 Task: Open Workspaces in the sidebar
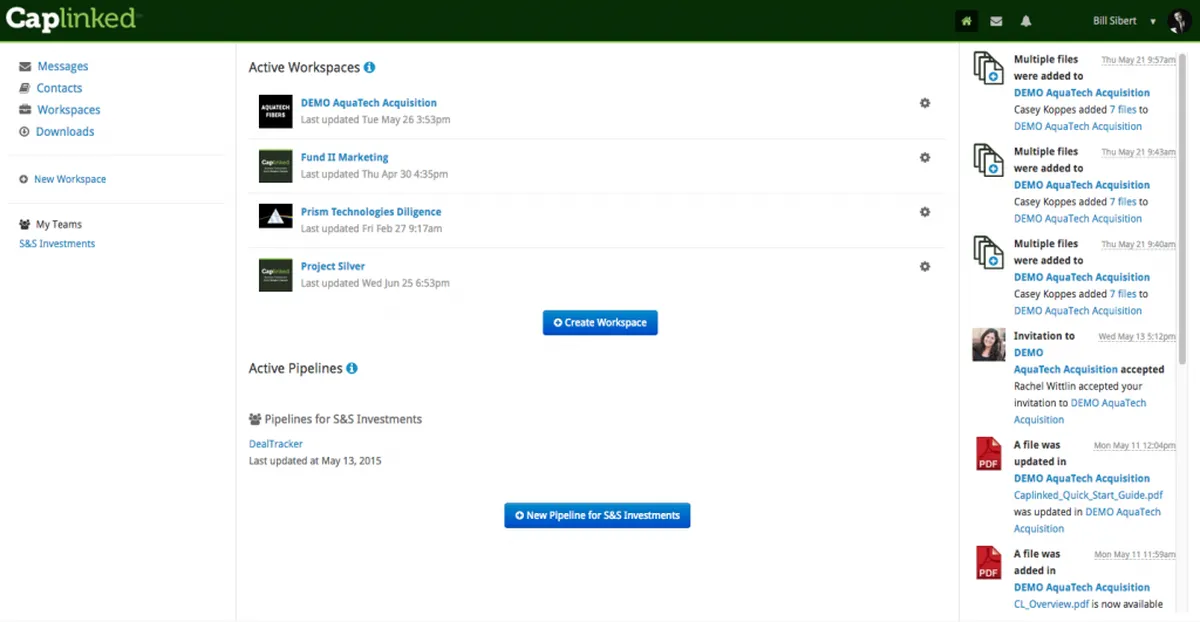[x=69, y=110]
